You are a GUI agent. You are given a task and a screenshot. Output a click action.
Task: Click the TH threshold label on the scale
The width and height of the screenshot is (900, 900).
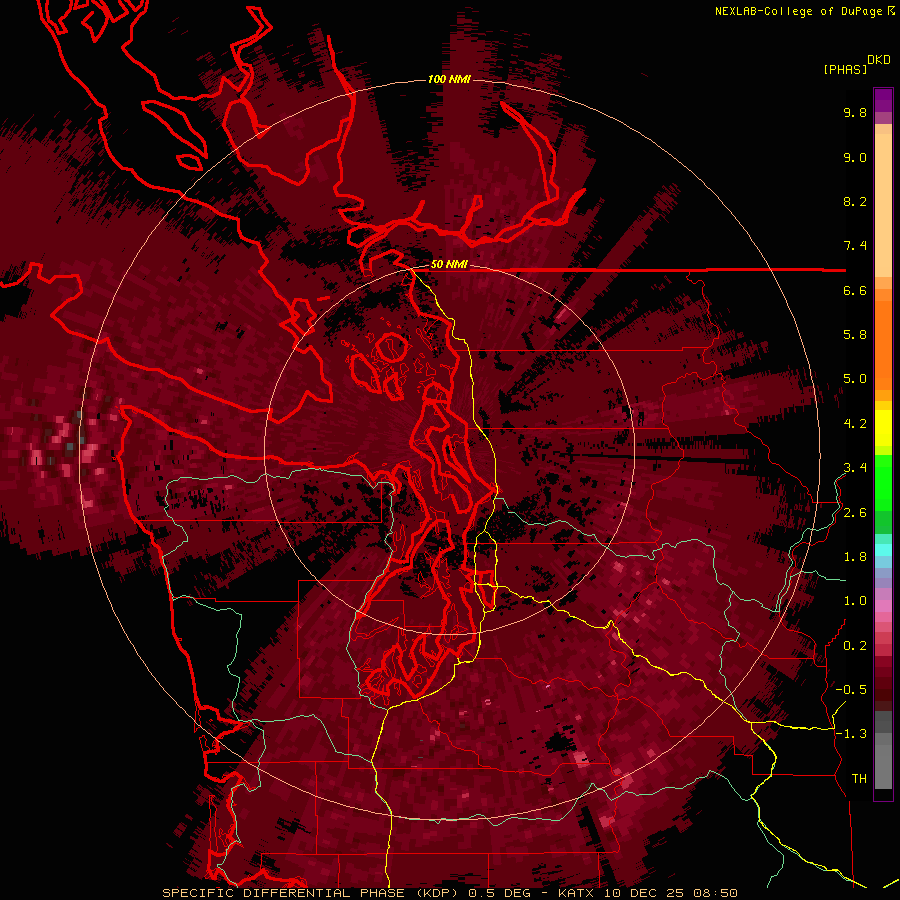click(859, 779)
